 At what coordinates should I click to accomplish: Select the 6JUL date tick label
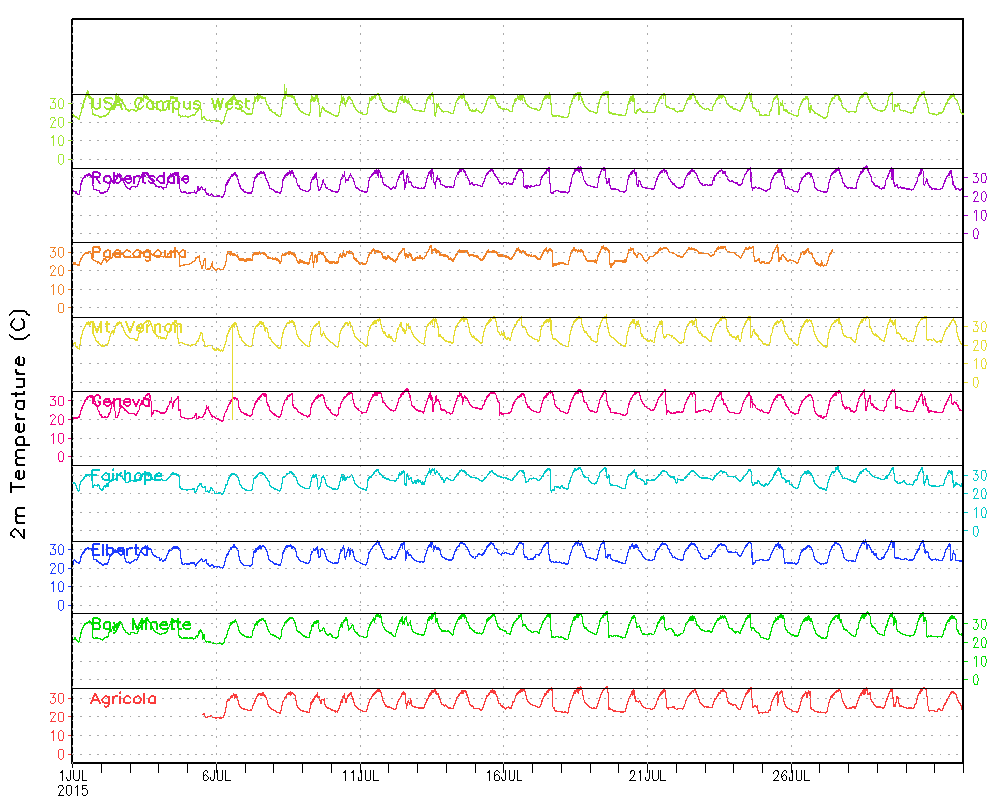(216, 775)
